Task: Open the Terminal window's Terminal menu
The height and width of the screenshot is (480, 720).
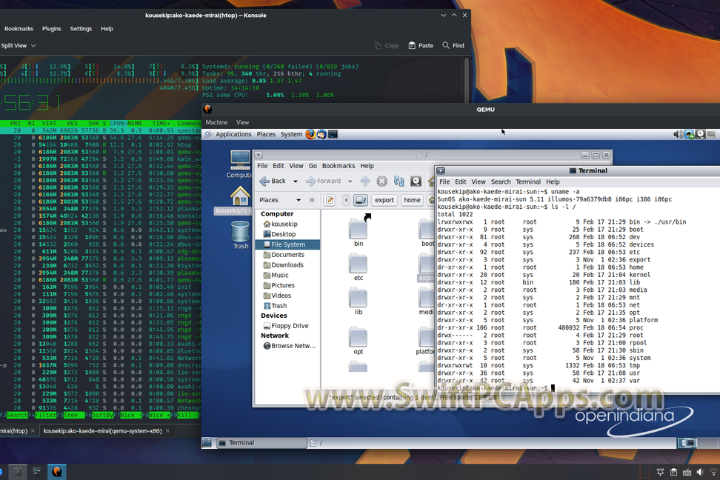Action: (528, 182)
